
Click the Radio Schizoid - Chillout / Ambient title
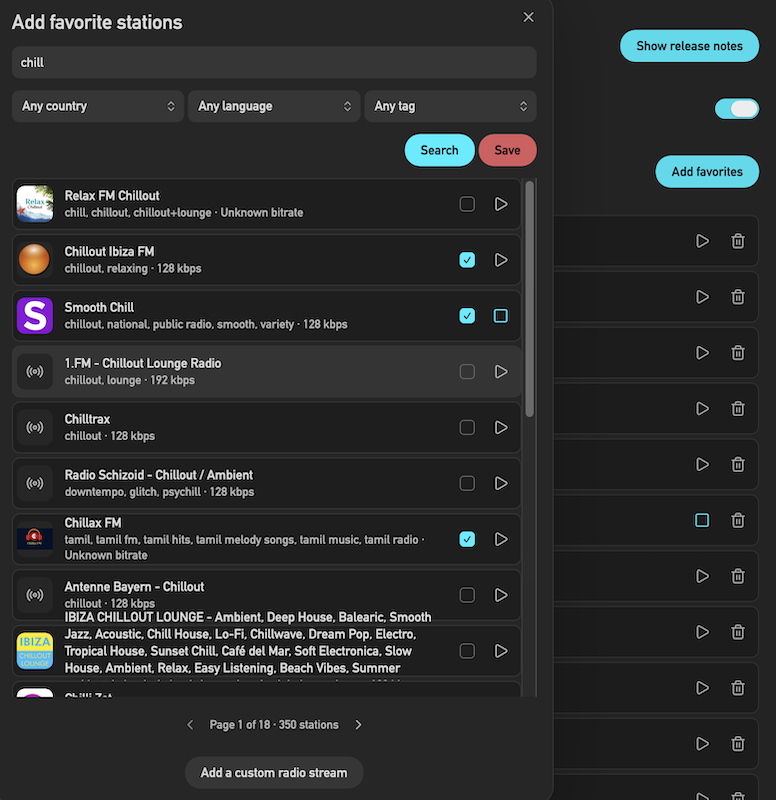pos(159,475)
